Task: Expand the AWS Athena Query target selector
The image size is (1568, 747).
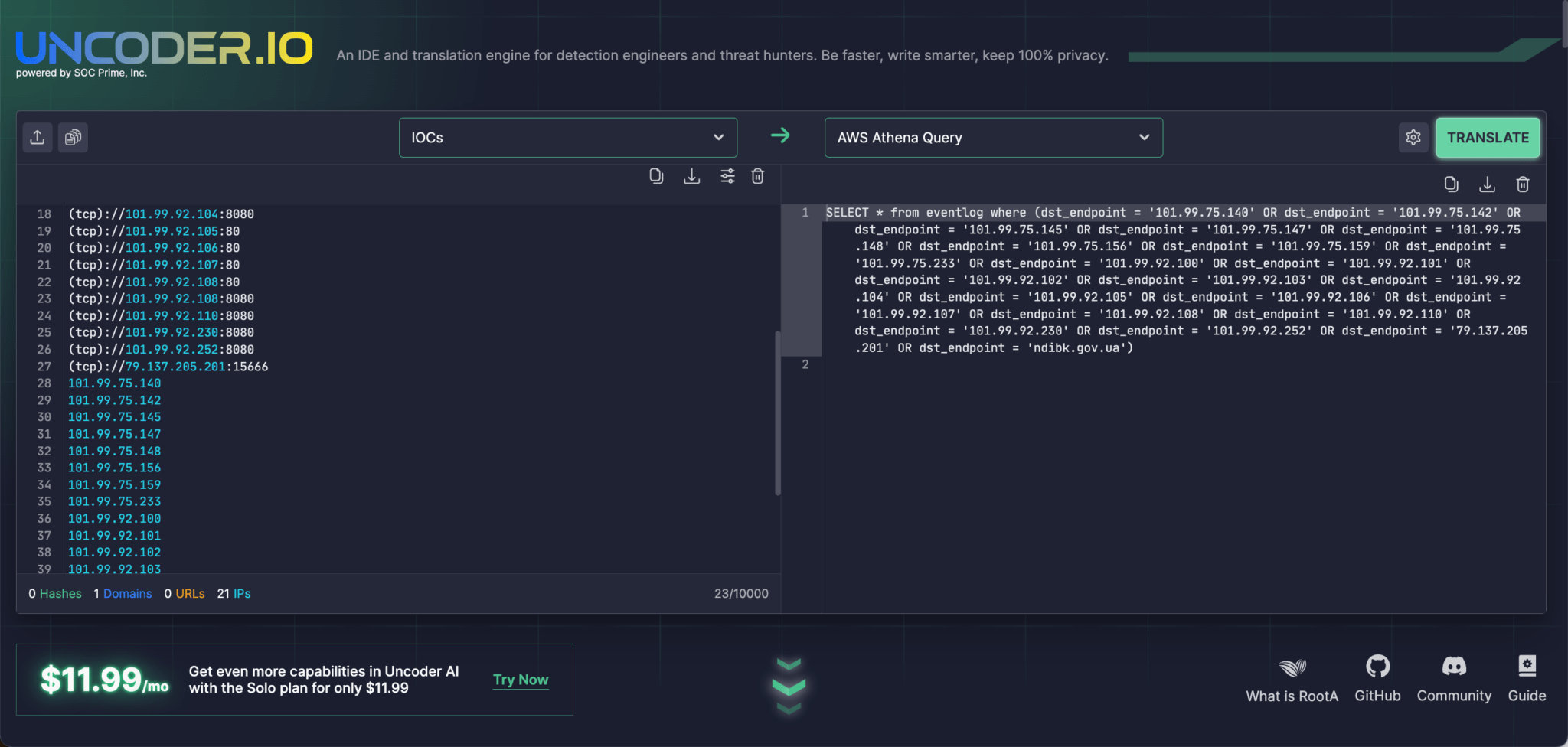Action: point(992,137)
